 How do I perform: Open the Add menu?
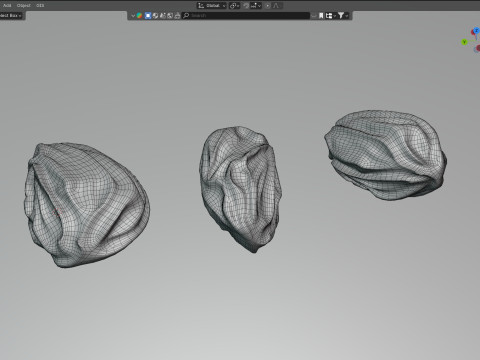click(7, 5)
